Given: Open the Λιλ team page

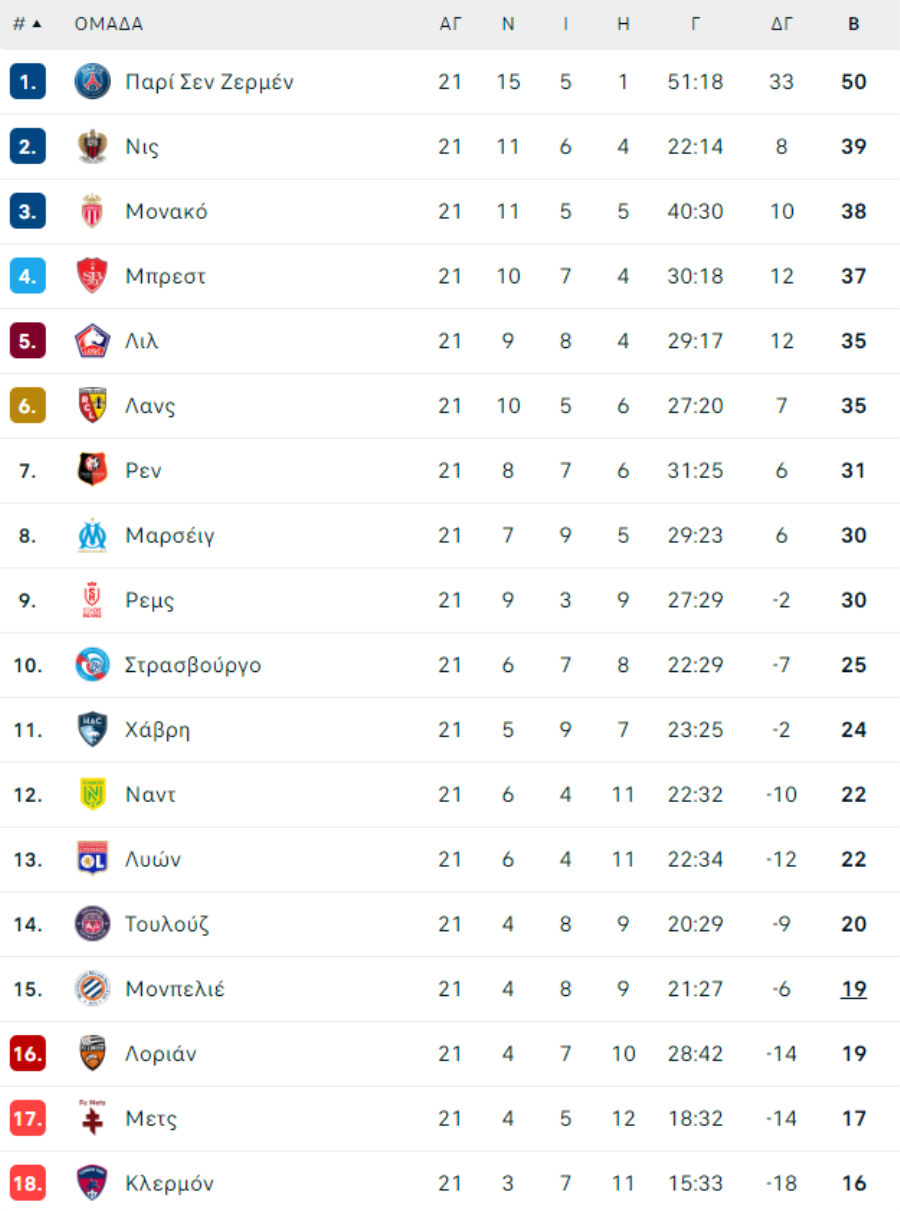Looking at the screenshot, I should coord(142,341).
